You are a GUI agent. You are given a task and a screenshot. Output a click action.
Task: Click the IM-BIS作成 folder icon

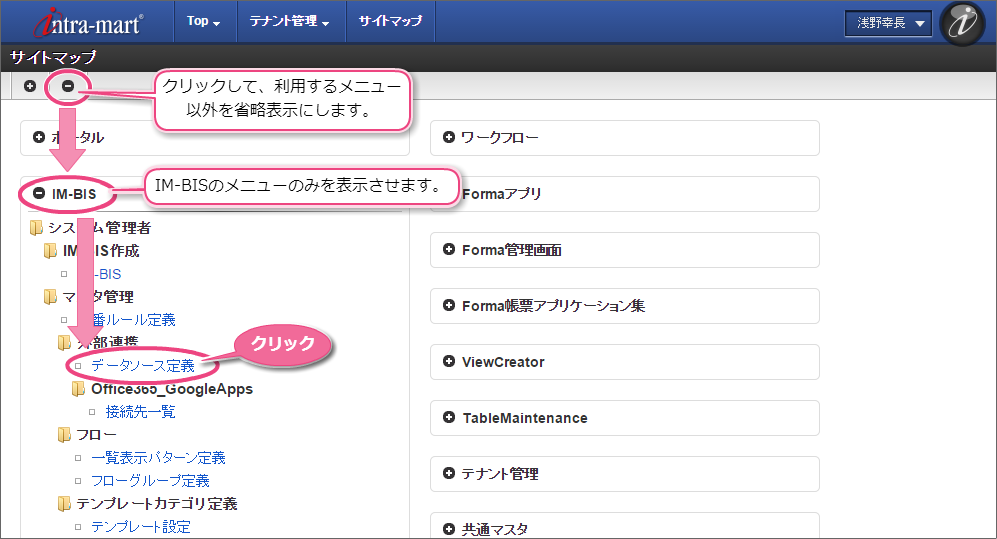click(50, 250)
